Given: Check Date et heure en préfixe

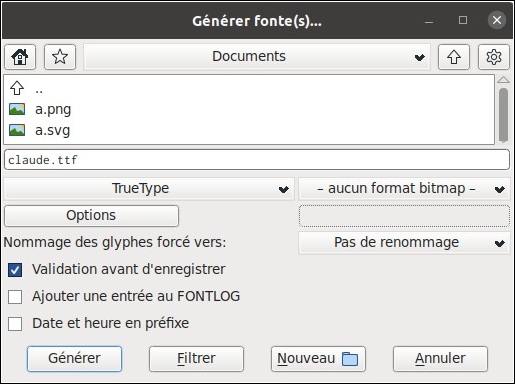Looking at the screenshot, I should pyautogui.click(x=15, y=324).
